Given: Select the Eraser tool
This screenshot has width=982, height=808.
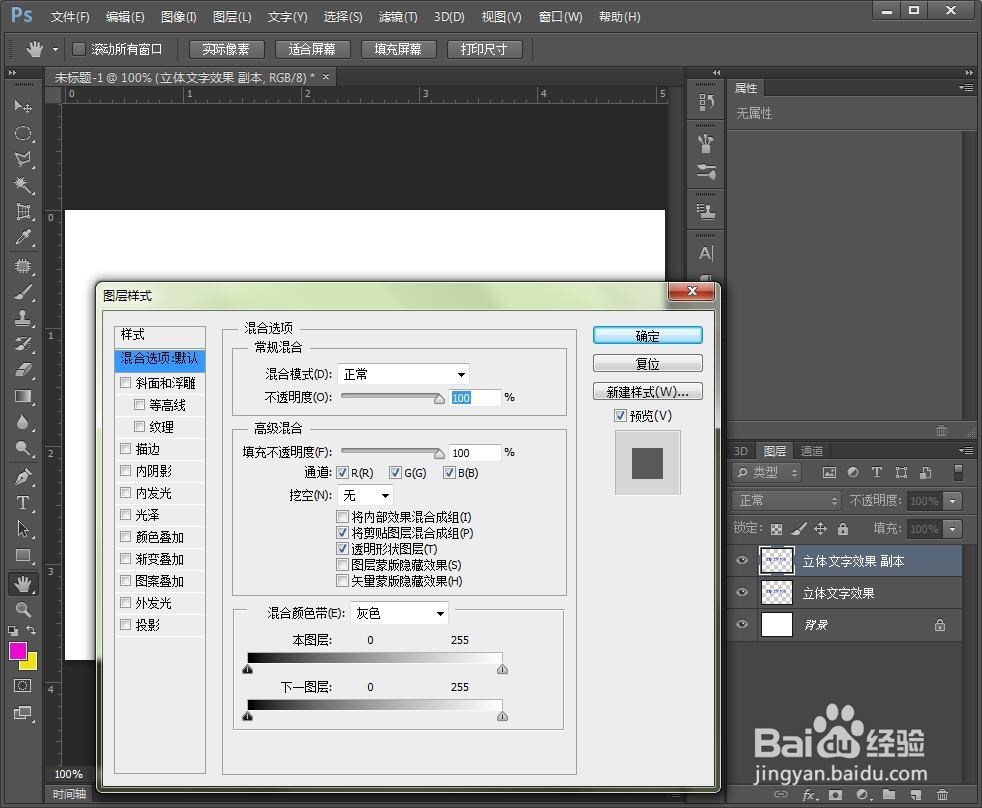Looking at the screenshot, I should click(22, 371).
